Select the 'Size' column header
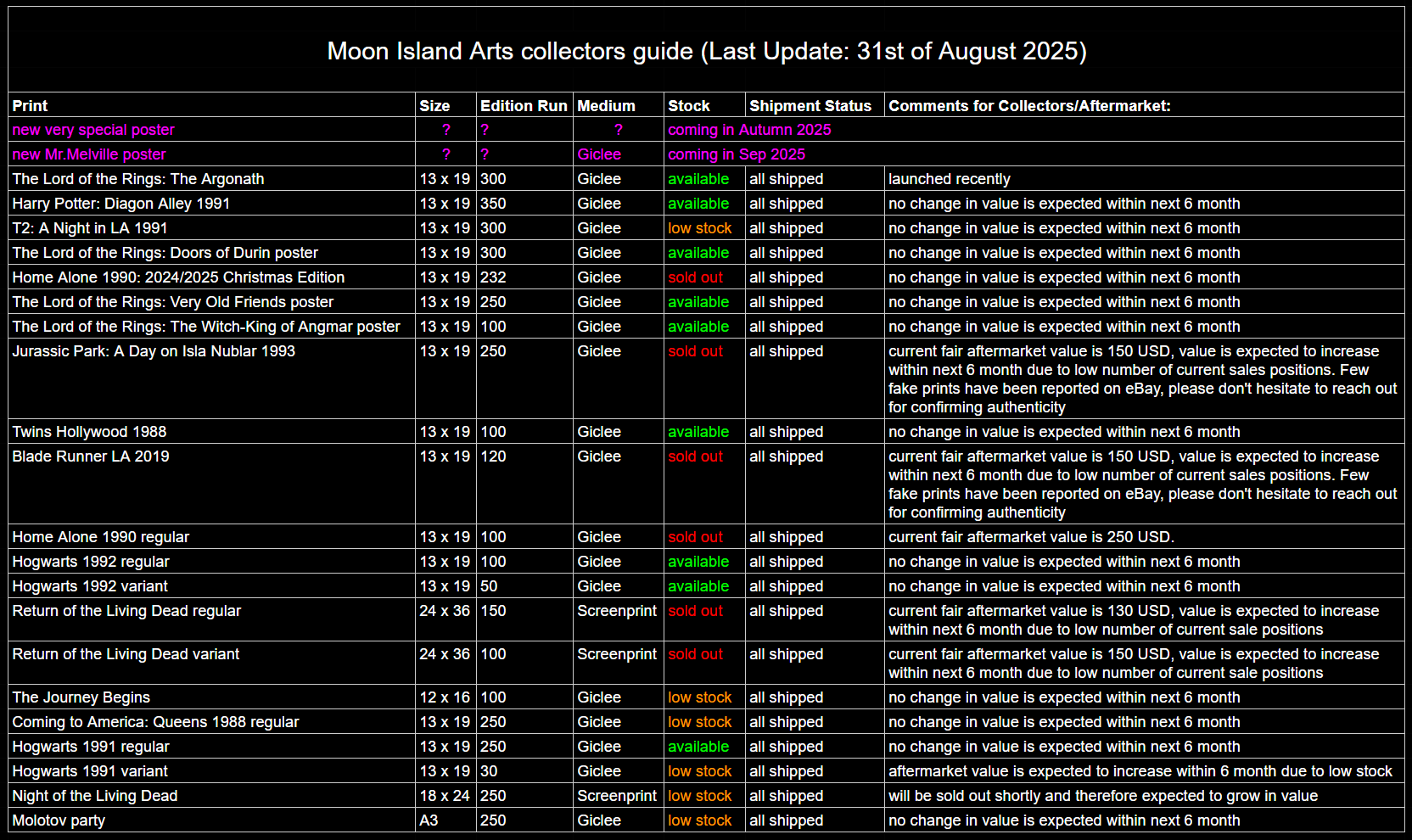This screenshot has width=1412, height=840. [x=434, y=105]
